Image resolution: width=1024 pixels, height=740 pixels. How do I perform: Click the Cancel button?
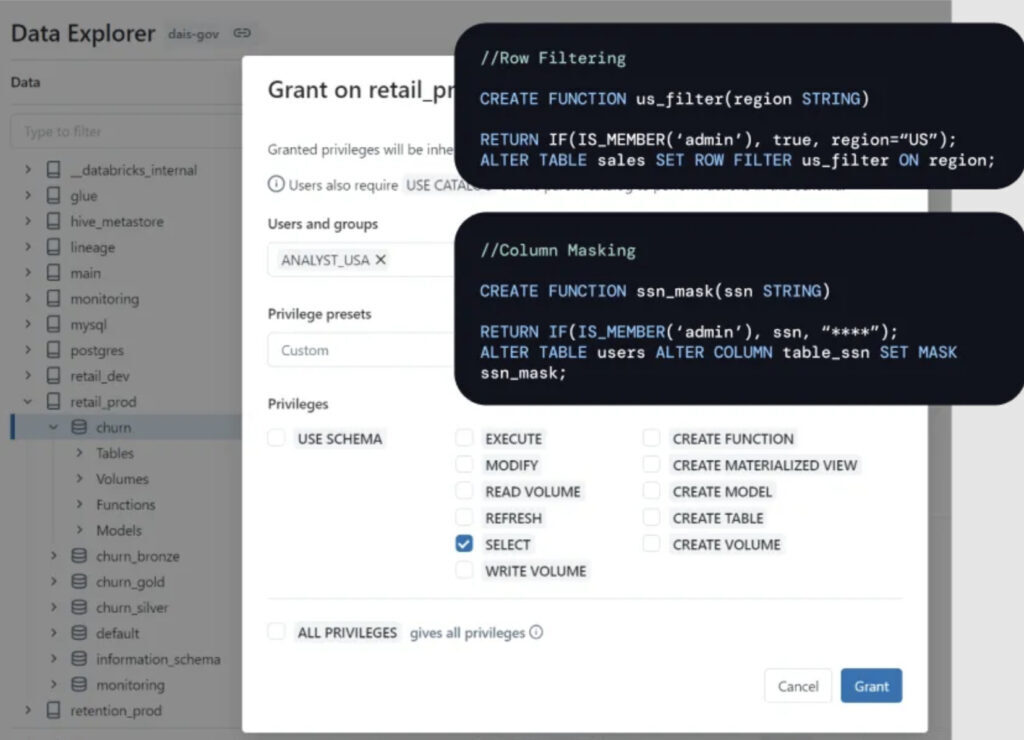(797, 686)
